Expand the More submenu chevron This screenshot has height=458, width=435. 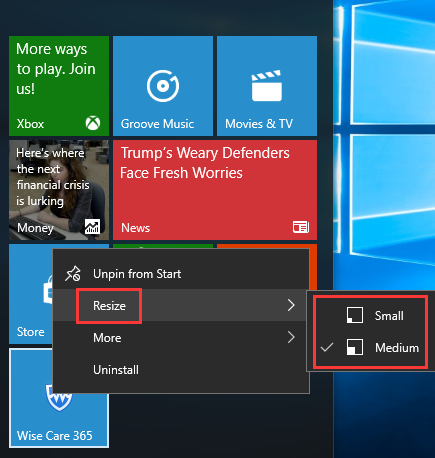[x=291, y=337]
